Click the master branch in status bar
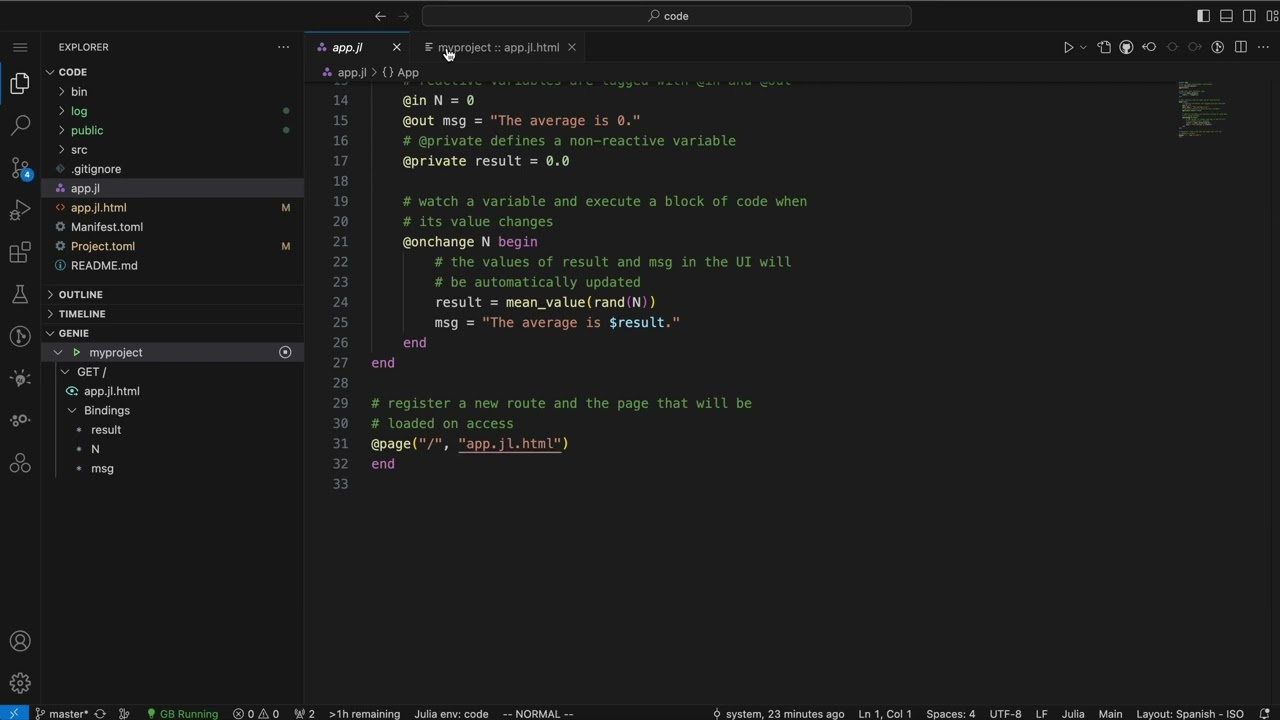This screenshot has width=1280, height=720. (61, 714)
